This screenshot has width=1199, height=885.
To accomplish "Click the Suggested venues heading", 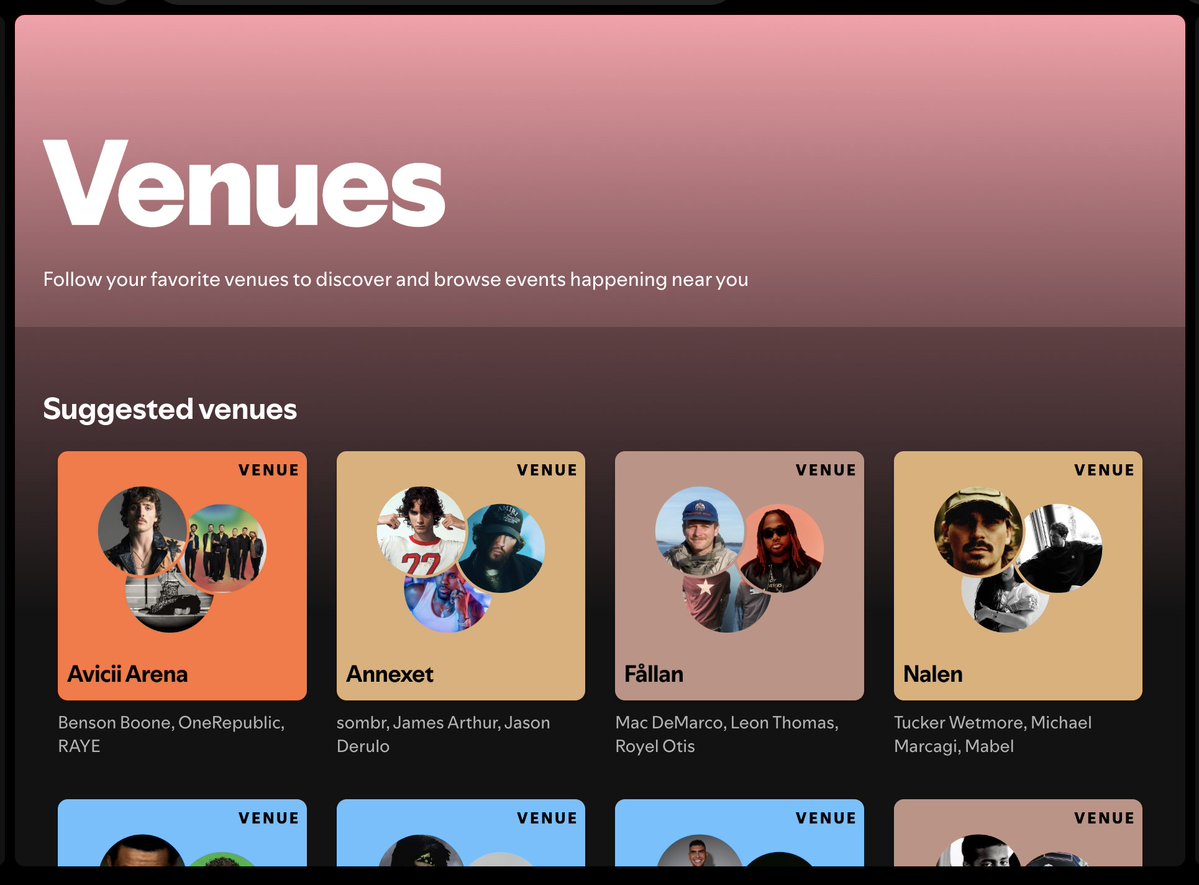I will [170, 409].
